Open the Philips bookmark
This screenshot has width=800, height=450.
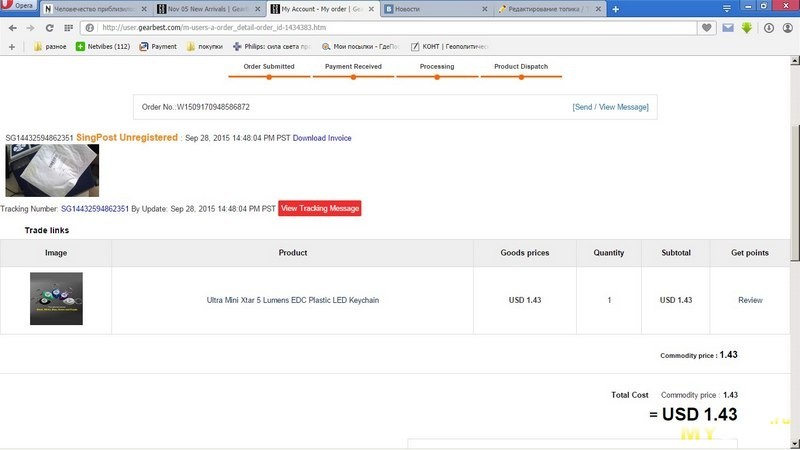tap(272, 46)
